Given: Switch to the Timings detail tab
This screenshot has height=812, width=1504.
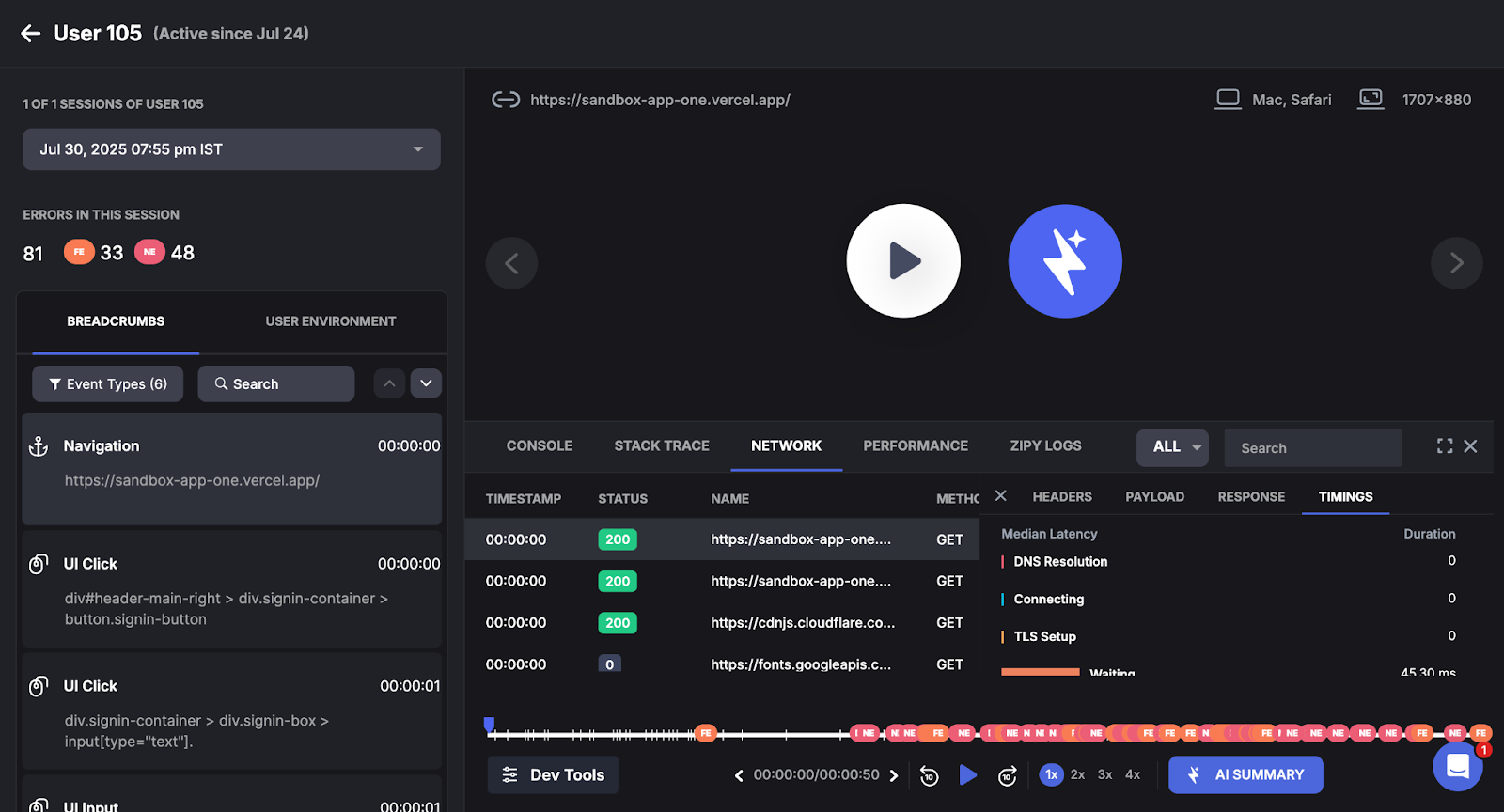Looking at the screenshot, I should coord(1345,496).
